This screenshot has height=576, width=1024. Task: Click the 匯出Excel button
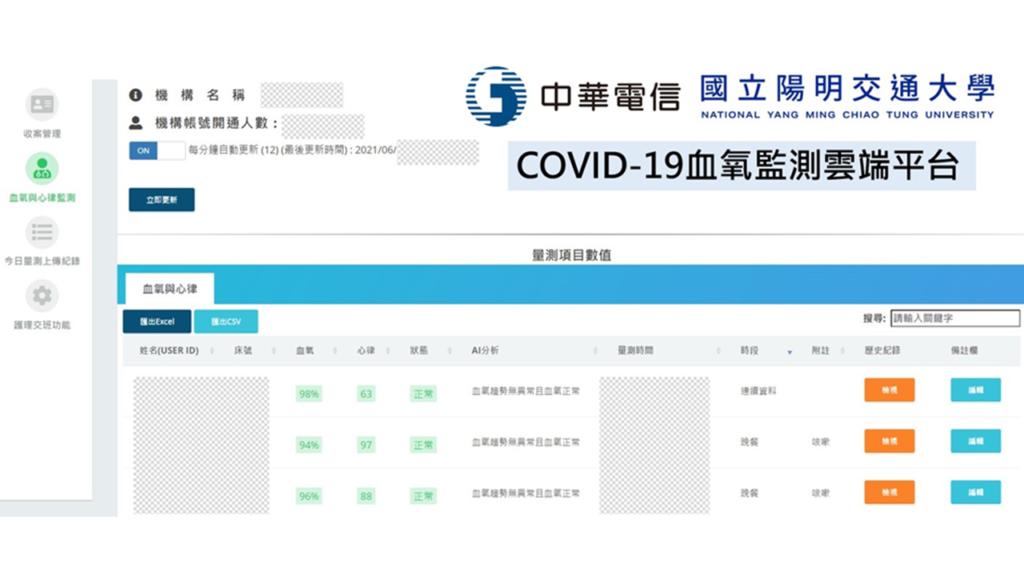coord(157,321)
